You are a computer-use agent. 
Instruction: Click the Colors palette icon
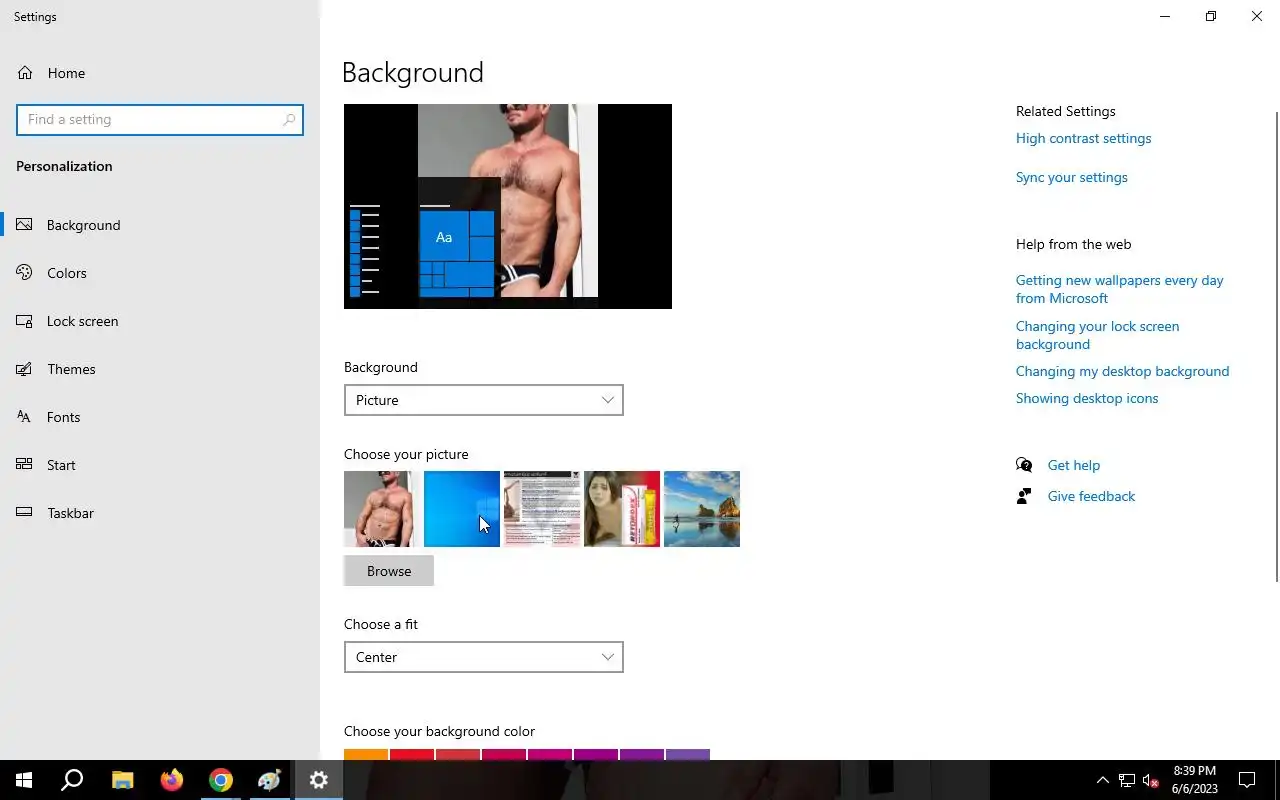click(x=25, y=273)
